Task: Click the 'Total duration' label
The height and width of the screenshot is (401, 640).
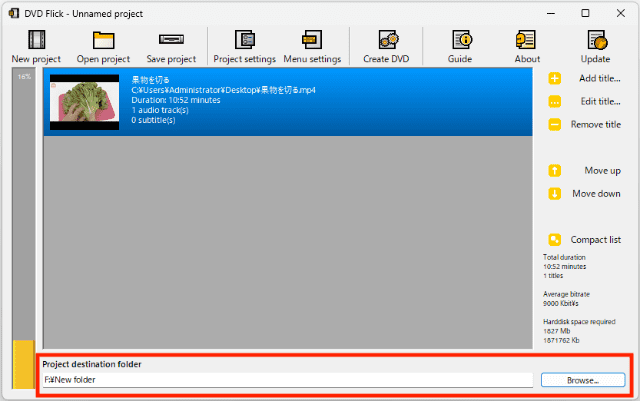Action: (564, 257)
